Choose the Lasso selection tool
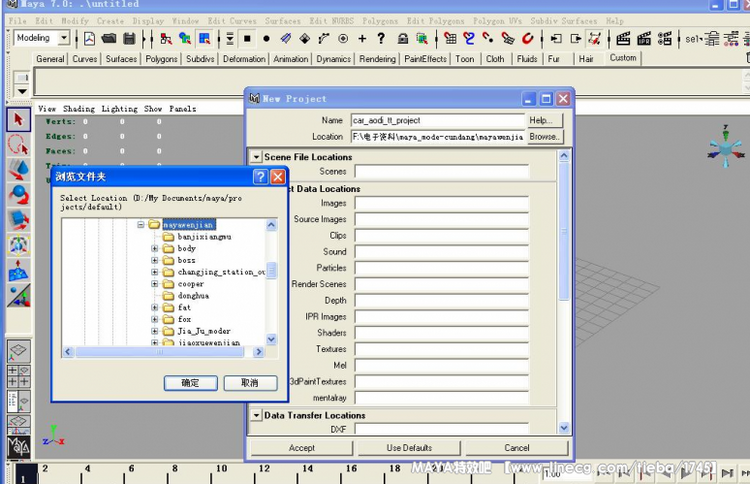This screenshot has height=484, width=750. 19,145
